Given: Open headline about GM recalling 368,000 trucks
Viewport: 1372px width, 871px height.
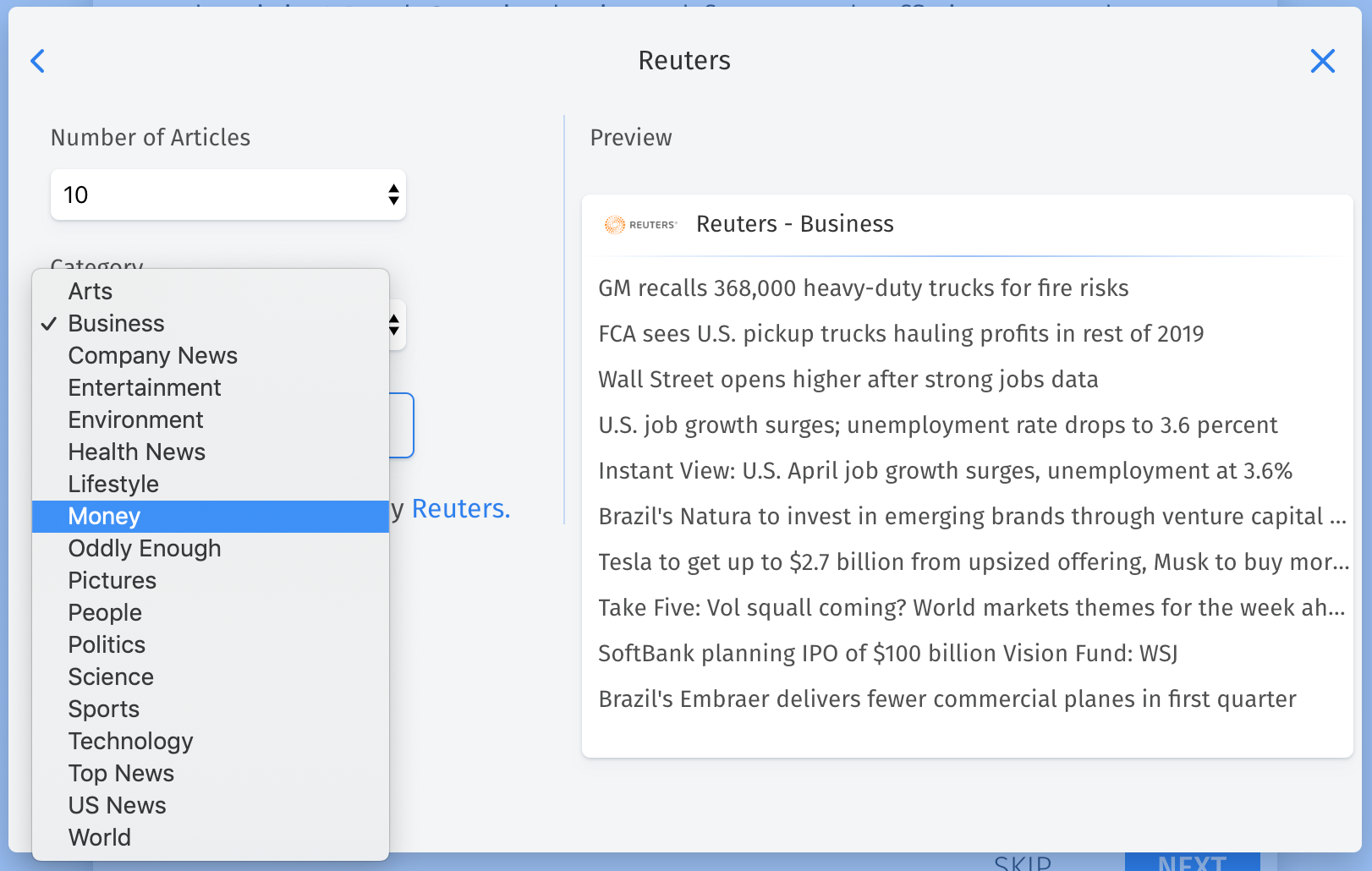Looking at the screenshot, I should pyautogui.click(x=864, y=288).
